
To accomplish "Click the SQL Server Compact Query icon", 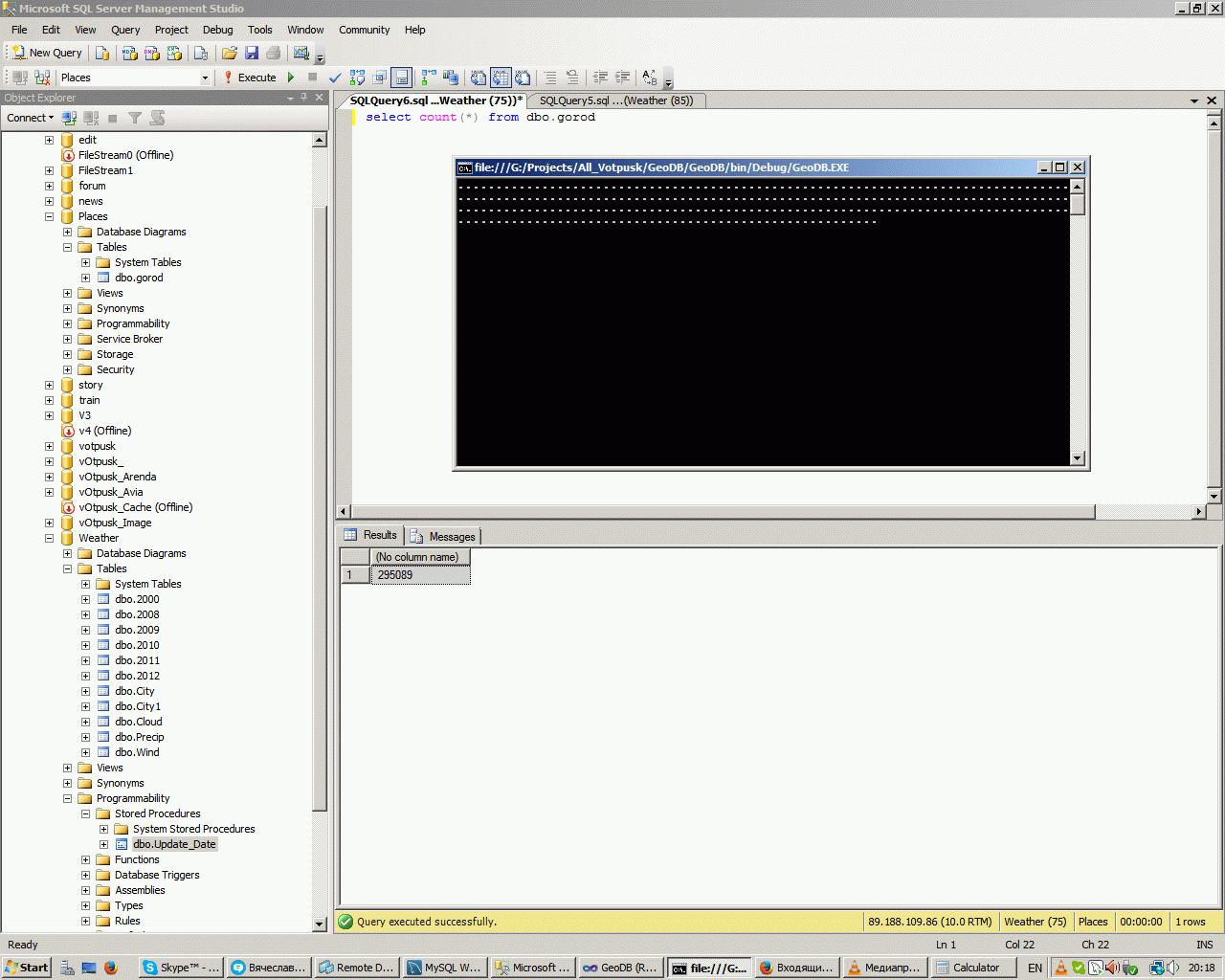I will pos(201,53).
